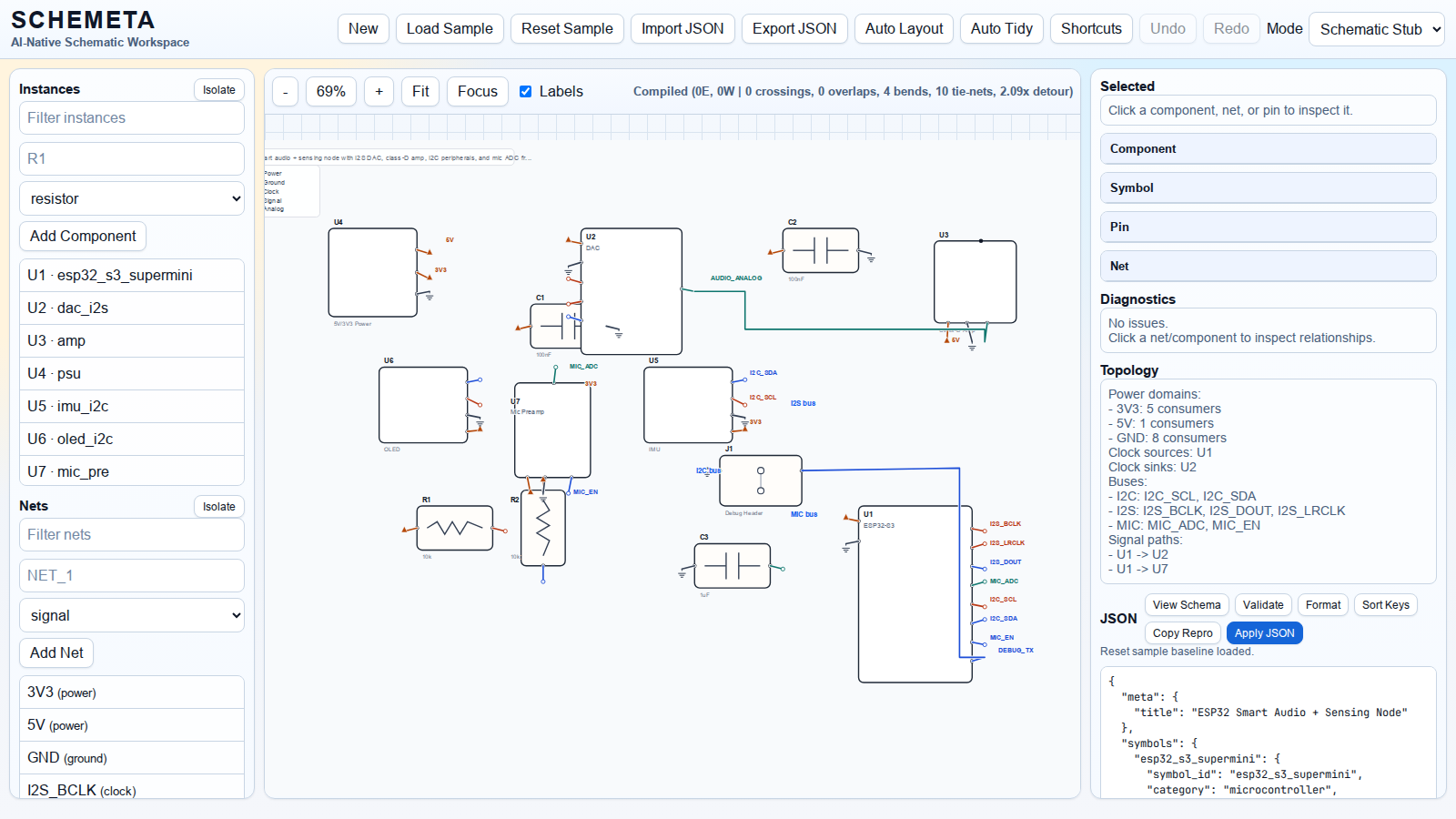Expand the Pin inspector section
This screenshot has height=819, width=1456.
1268,227
